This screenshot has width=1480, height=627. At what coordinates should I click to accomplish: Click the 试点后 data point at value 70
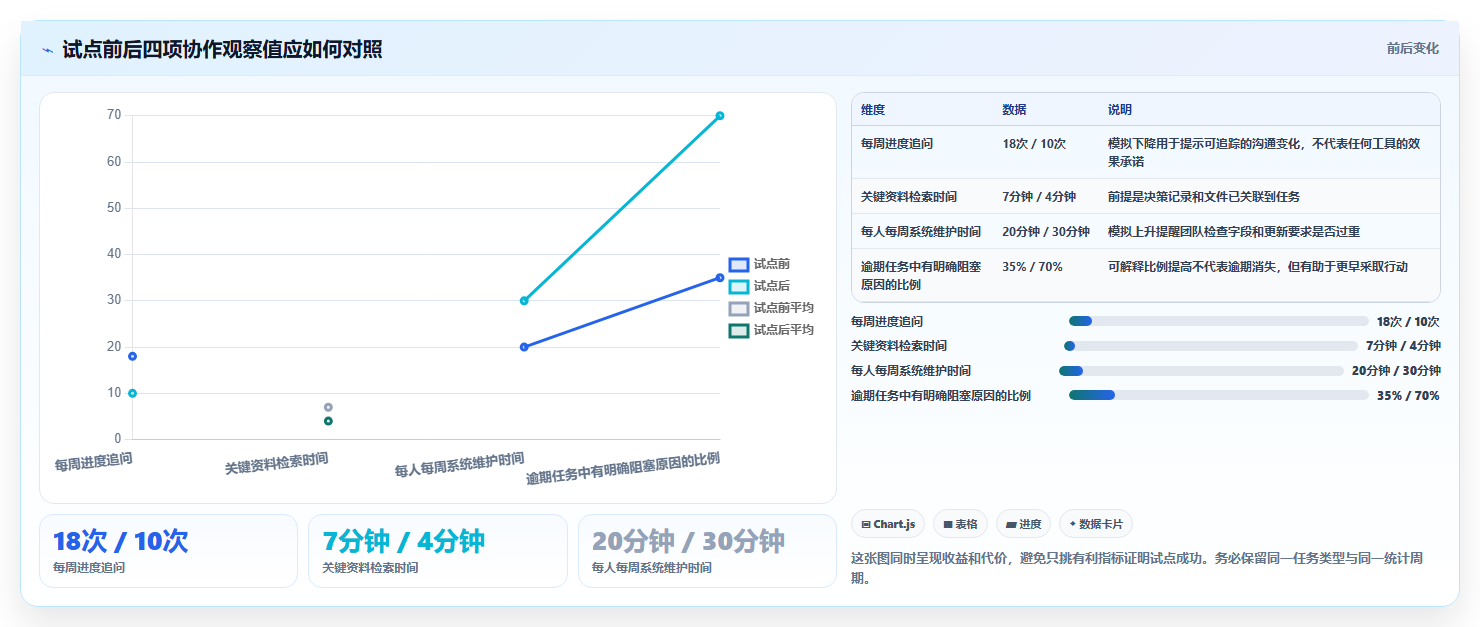point(720,116)
